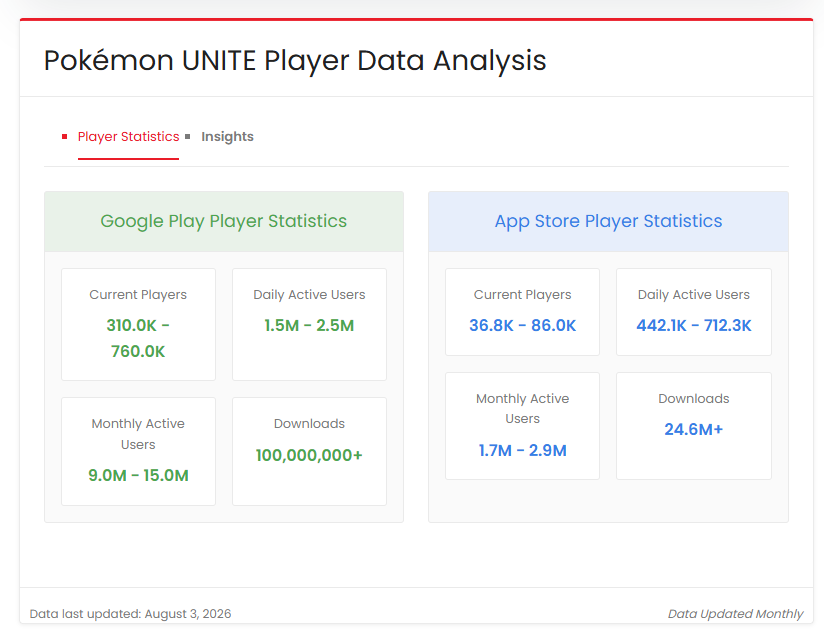Click the App Store Monthly Active Users card
The width and height of the screenshot is (824, 629).
[x=522, y=426]
